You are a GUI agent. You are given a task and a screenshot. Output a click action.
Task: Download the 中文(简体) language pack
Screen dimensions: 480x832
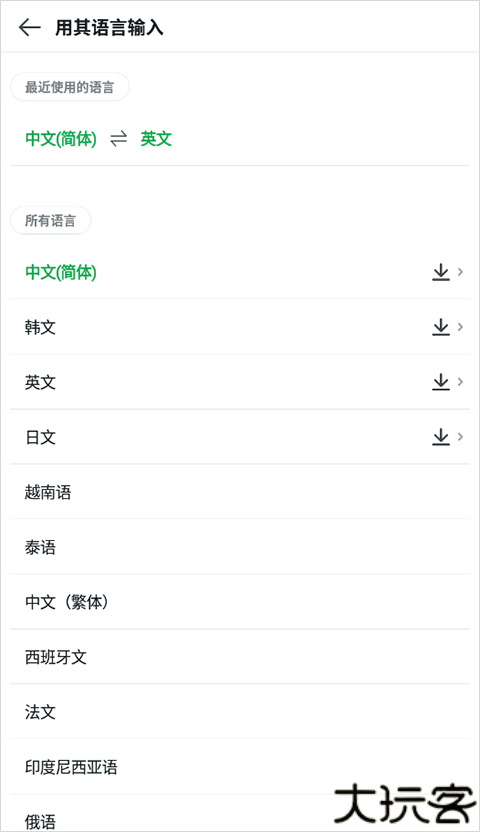(441, 272)
